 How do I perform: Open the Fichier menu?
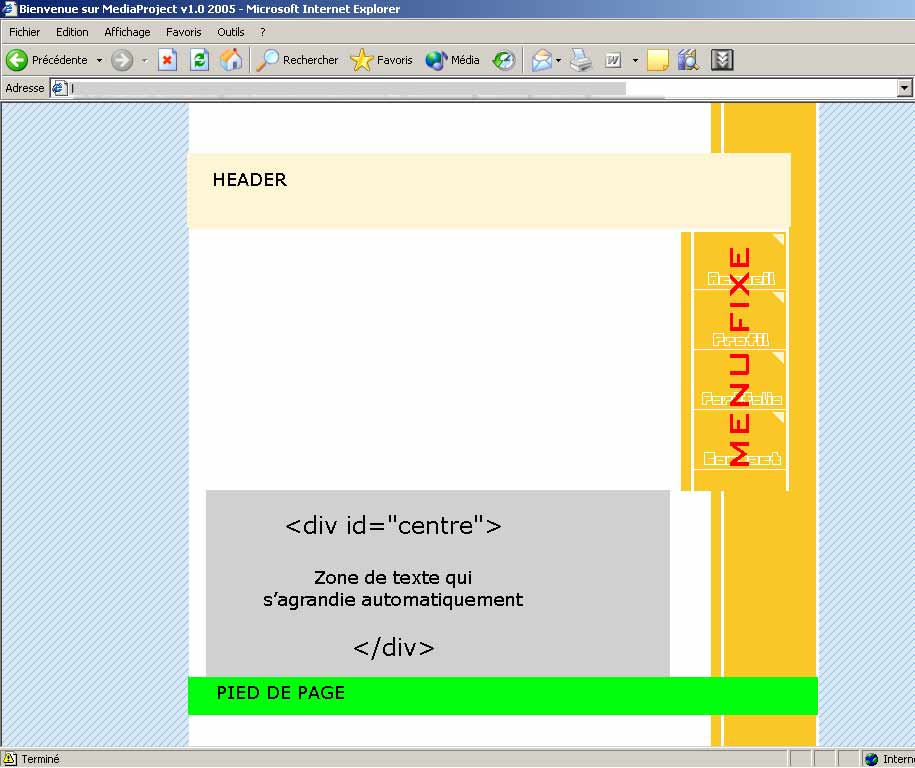(25, 32)
